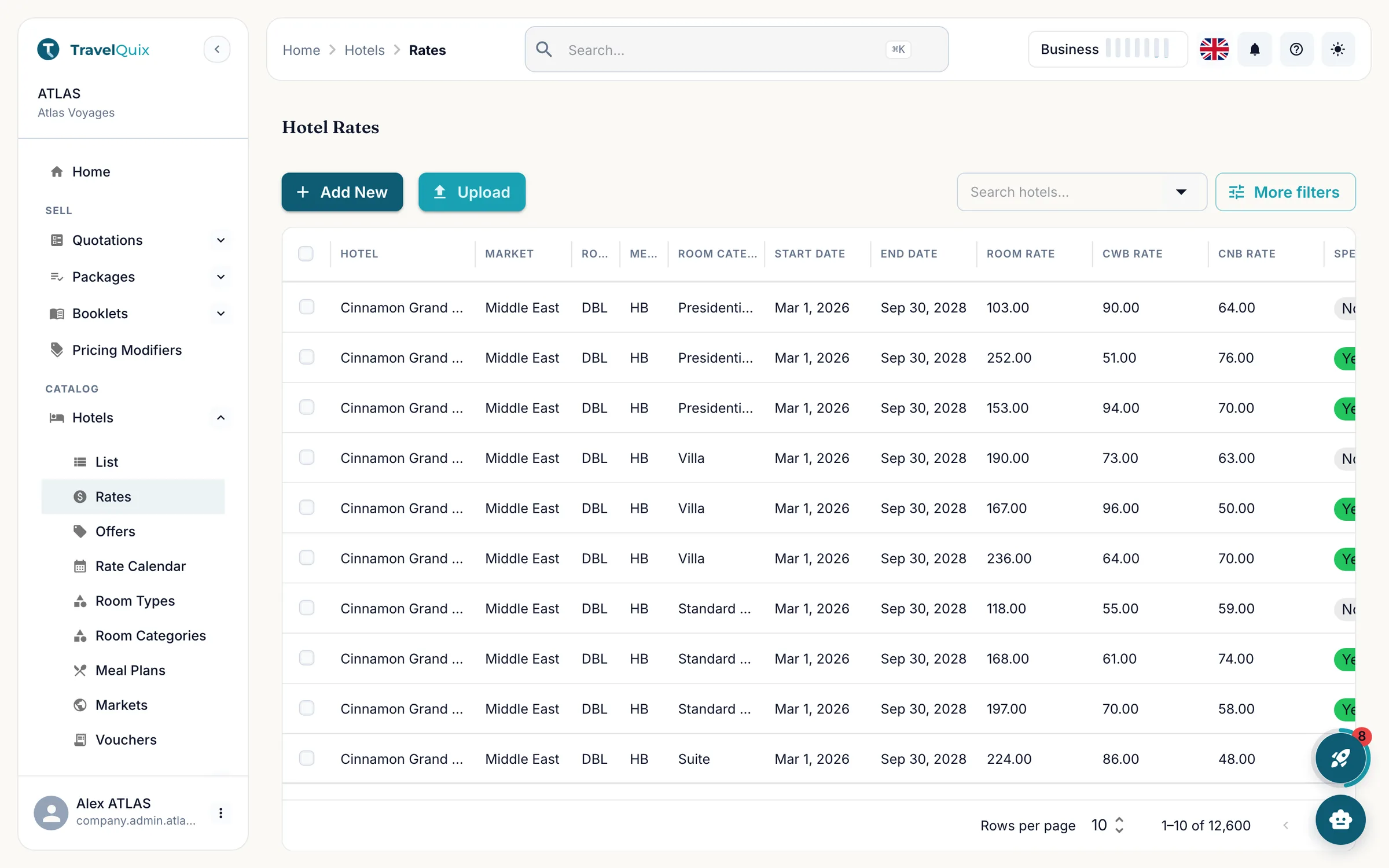
Task: Go to previous page arrow in pagination
Action: tap(1285, 825)
